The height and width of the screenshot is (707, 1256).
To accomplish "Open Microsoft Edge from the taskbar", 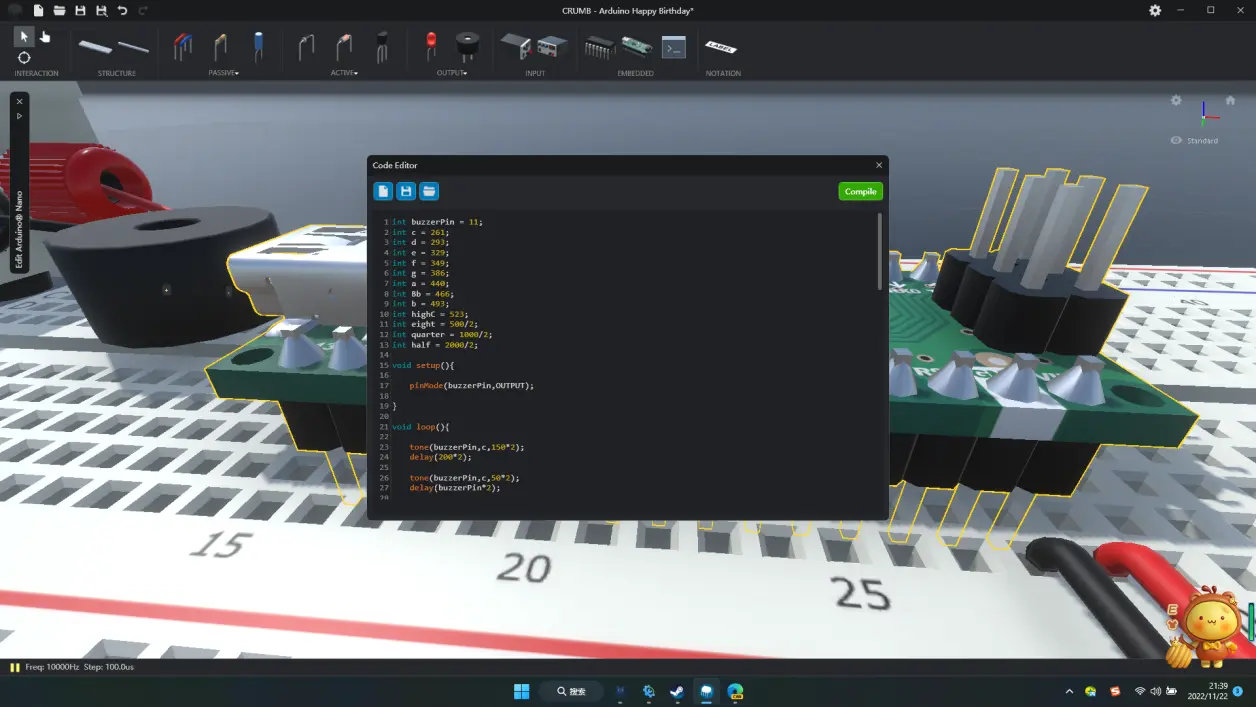I will pyautogui.click(x=735, y=691).
